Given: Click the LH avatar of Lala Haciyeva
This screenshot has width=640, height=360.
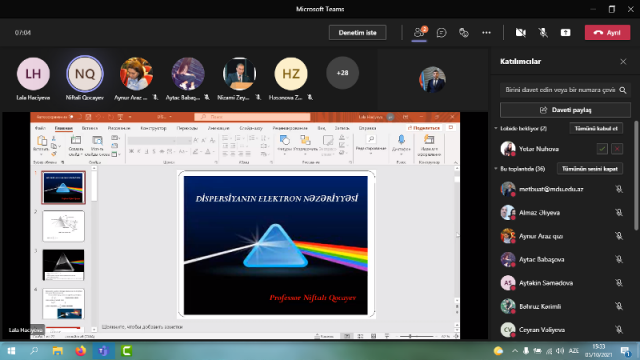Looking at the screenshot, I should coord(33,74).
